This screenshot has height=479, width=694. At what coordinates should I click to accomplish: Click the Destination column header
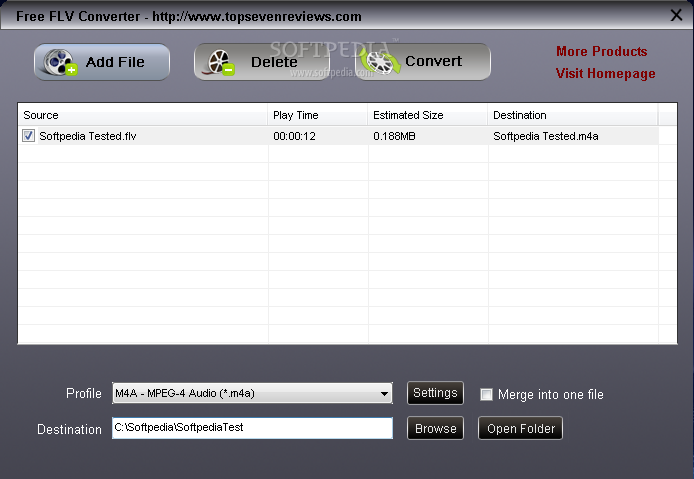point(573,115)
